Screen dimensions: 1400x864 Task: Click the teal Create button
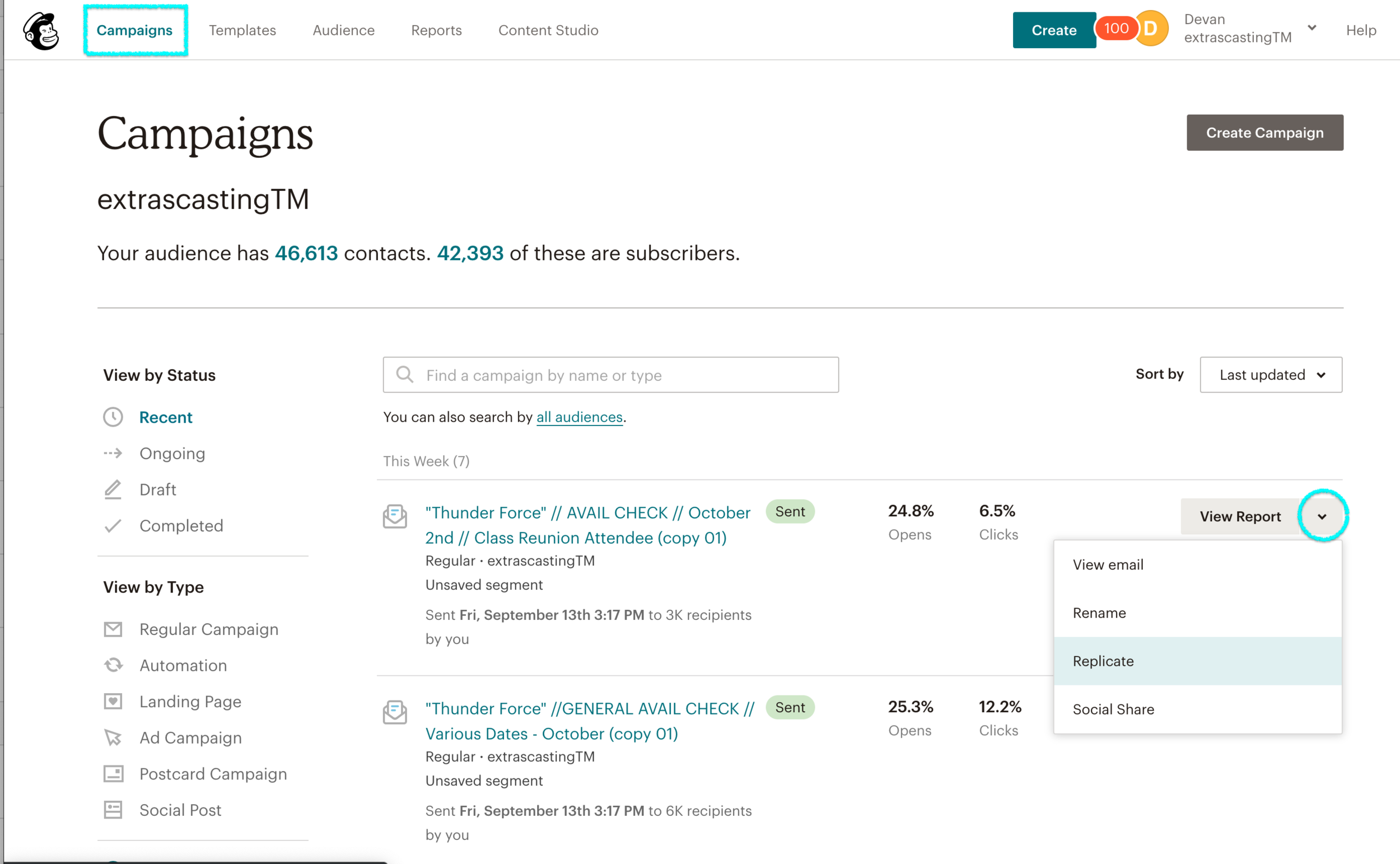pyautogui.click(x=1054, y=30)
